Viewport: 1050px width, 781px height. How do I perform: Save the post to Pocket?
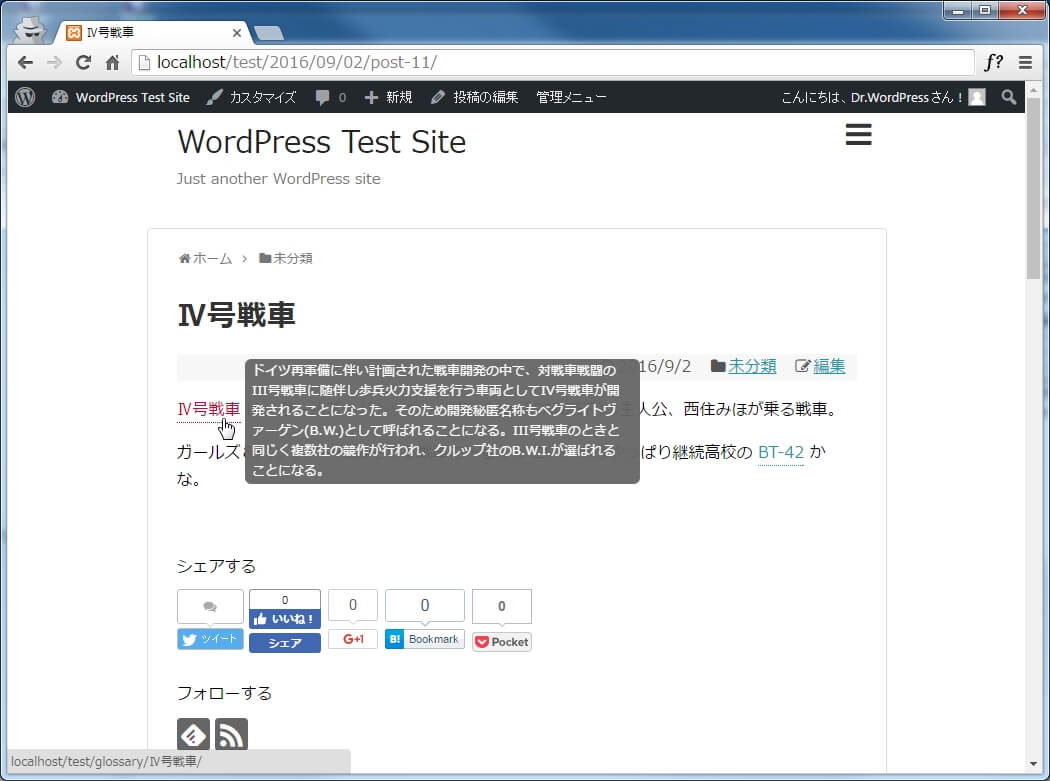pos(502,642)
